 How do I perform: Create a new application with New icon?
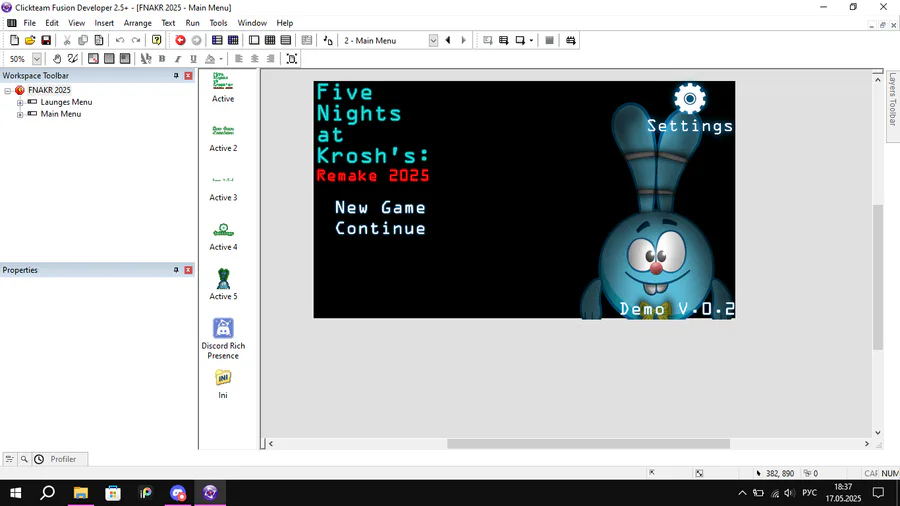(x=14, y=40)
